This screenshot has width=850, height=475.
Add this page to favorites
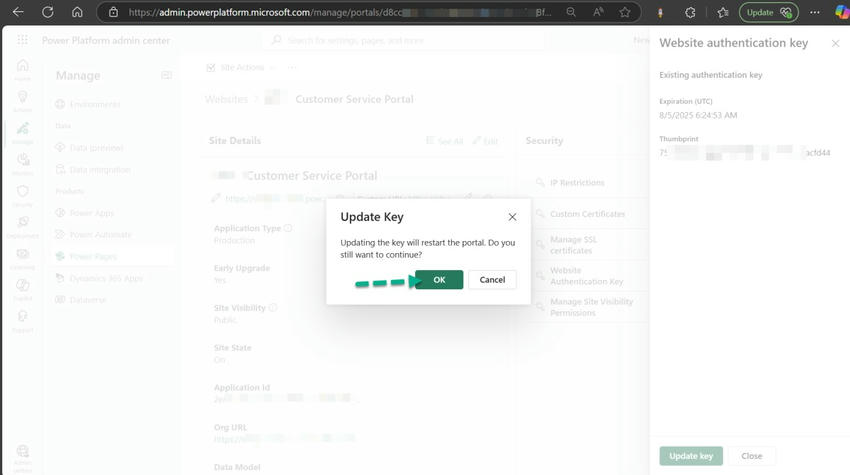(624, 12)
